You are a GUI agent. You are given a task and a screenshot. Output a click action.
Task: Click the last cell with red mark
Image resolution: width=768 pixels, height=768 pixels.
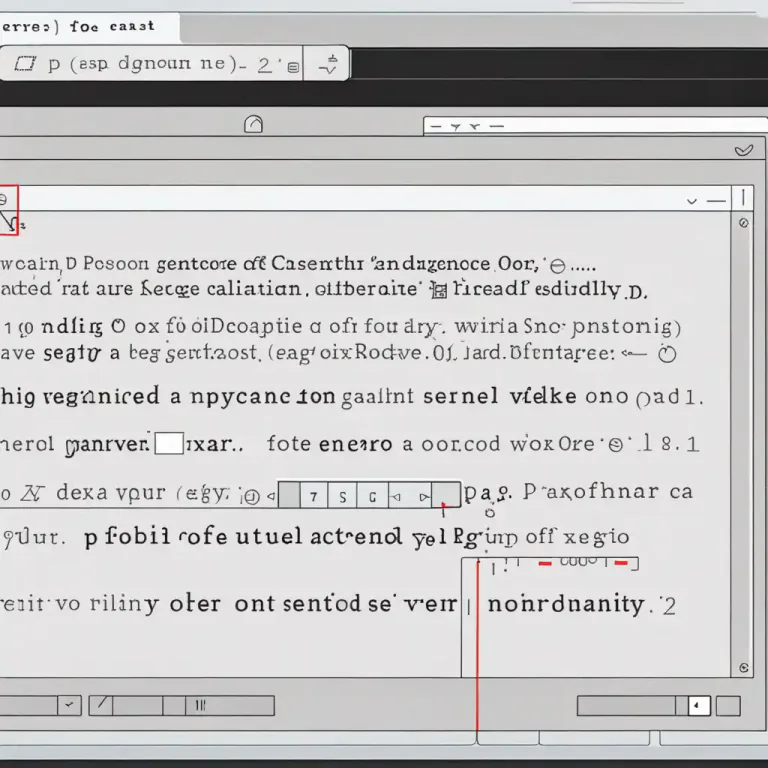[446, 496]
